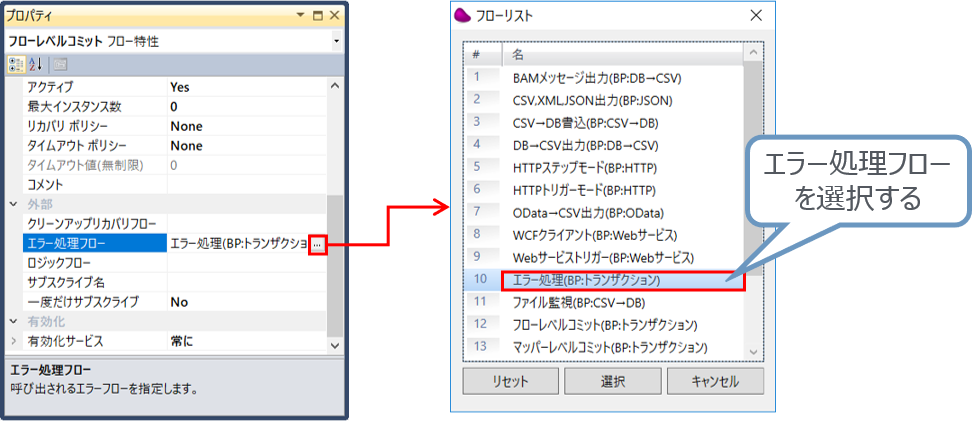Select エラー処理(BP:トランザクション) in flow list
This screenshot has height=421, width=972.
coord(620,281)
